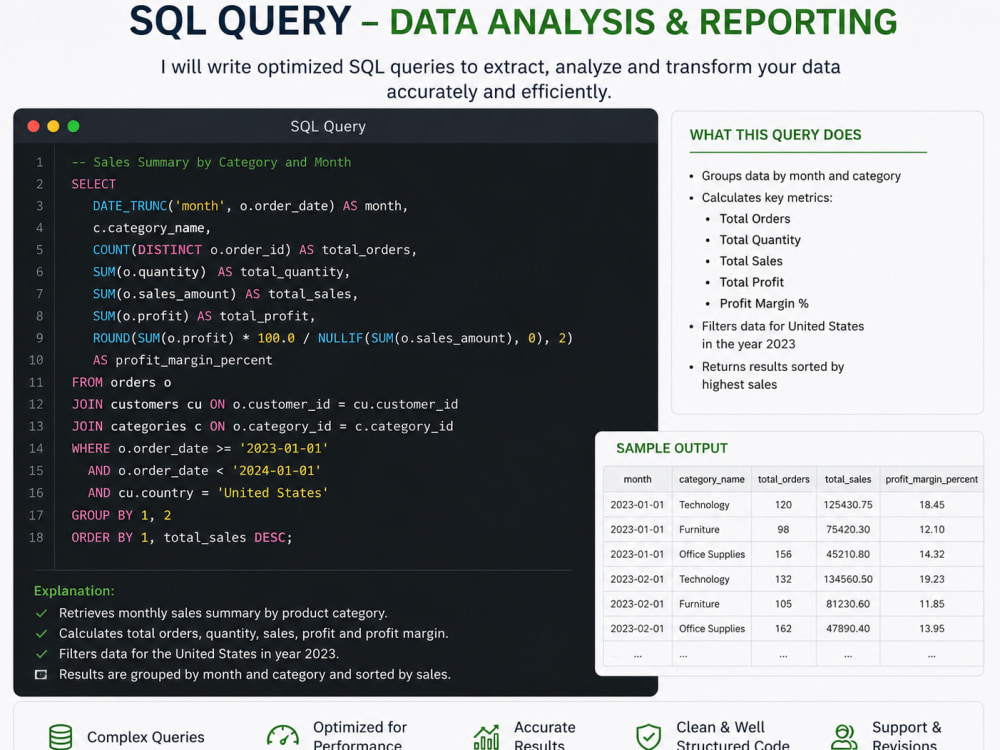This screenshot has width=1000, height=750.
Task: Click the shield checkmark icon beside Clean & Well Structured Code
Action: (x=648, y=737)
